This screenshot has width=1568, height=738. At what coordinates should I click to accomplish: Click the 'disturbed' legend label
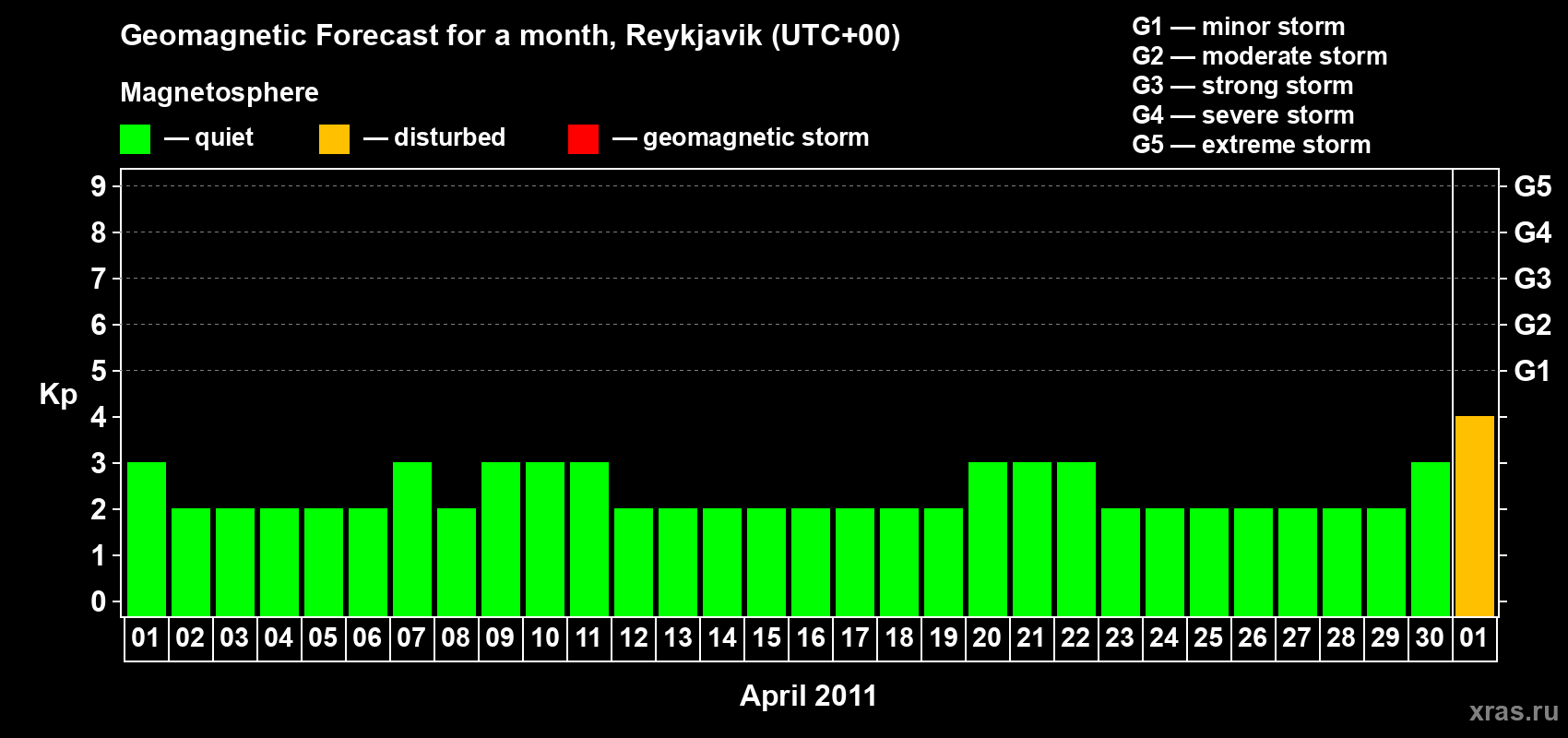pos(450,137)
